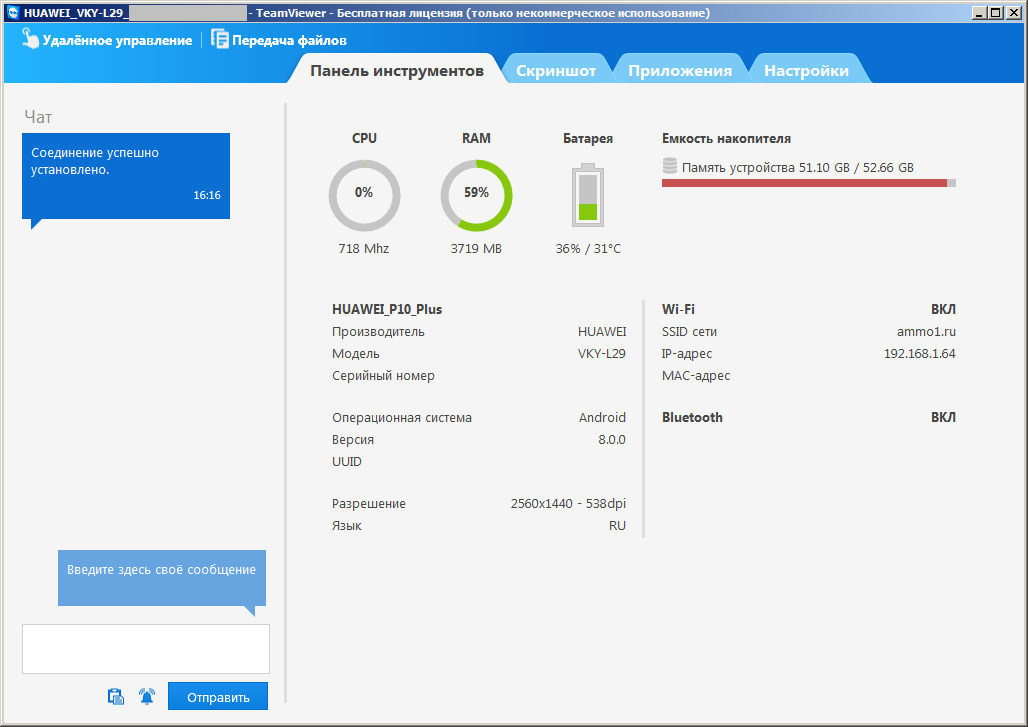Switch to the Приложения tab

(680, 71)
